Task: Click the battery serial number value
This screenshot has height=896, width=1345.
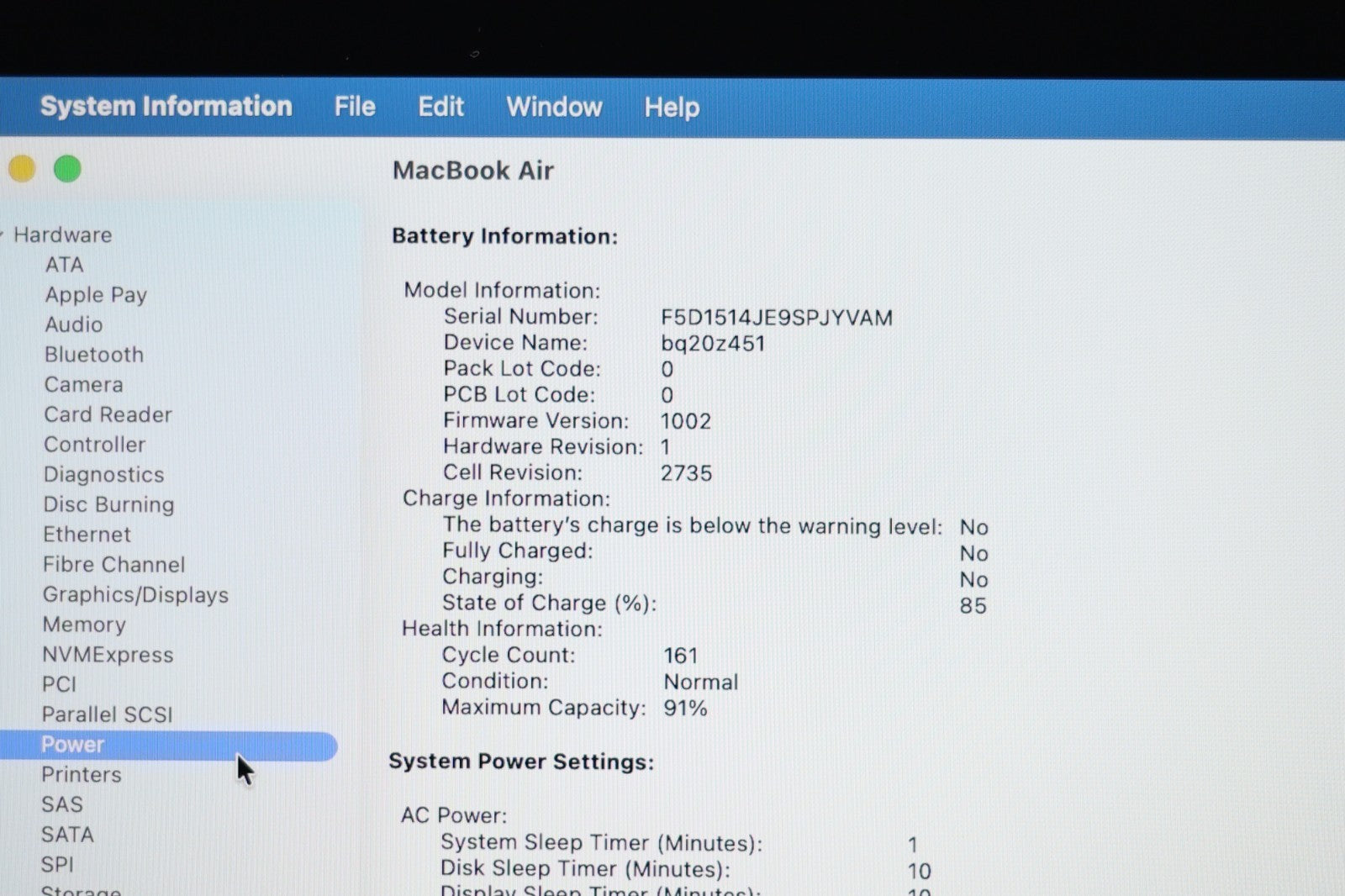Action: 776,318
